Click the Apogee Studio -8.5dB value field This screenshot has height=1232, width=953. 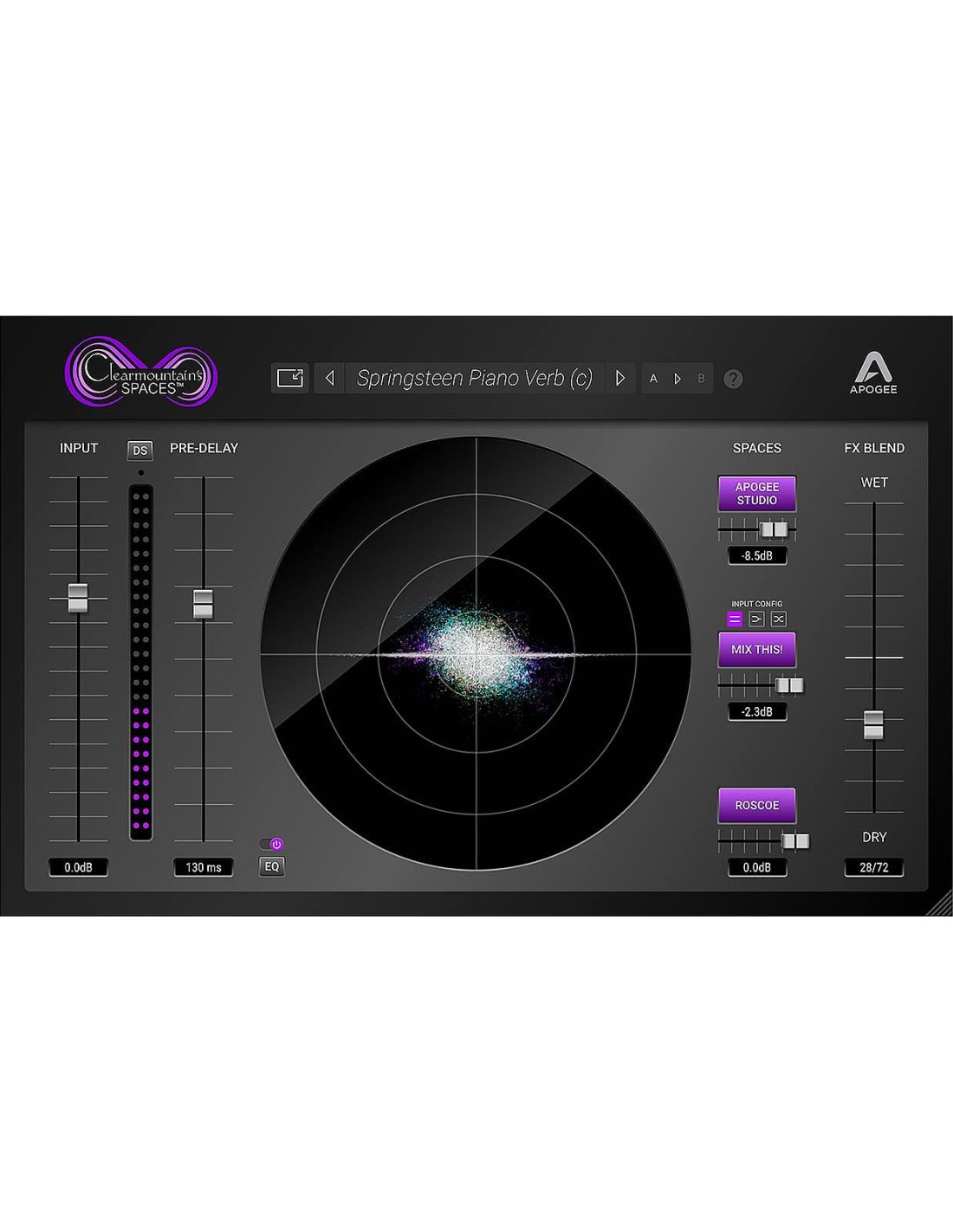pos(757,556)
